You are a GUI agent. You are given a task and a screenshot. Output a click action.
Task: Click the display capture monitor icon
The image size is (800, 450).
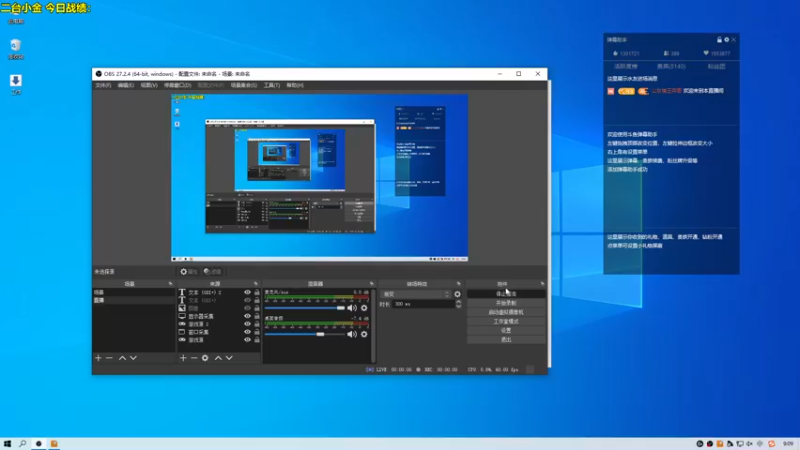pyautogui.click(x=182, y=316)
